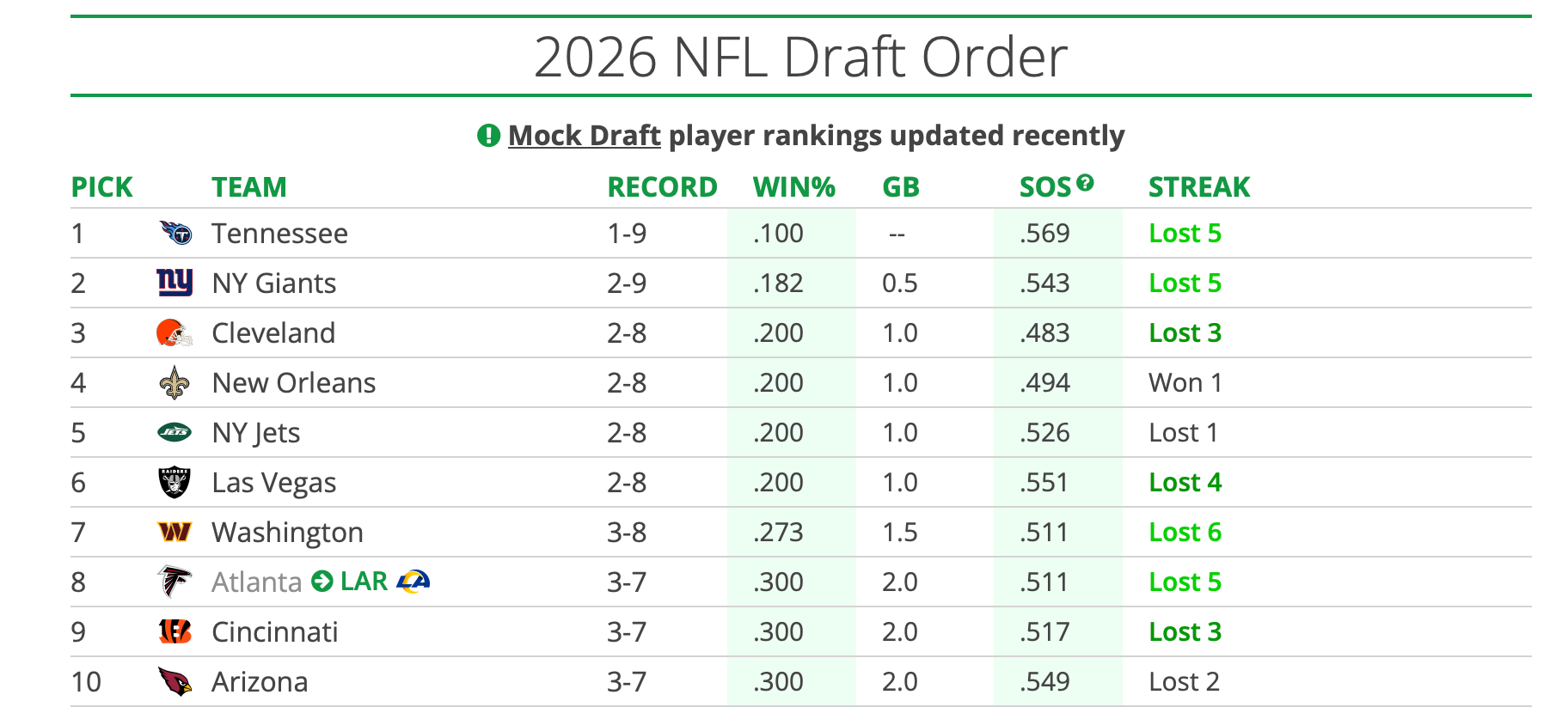Click the SOS help question mark icon

[1085, 182]
